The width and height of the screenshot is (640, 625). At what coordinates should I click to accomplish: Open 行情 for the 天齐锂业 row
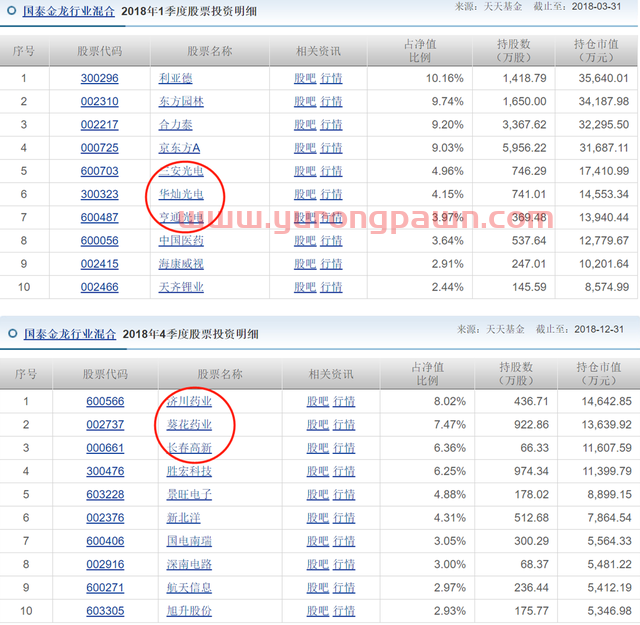[331, 287]
